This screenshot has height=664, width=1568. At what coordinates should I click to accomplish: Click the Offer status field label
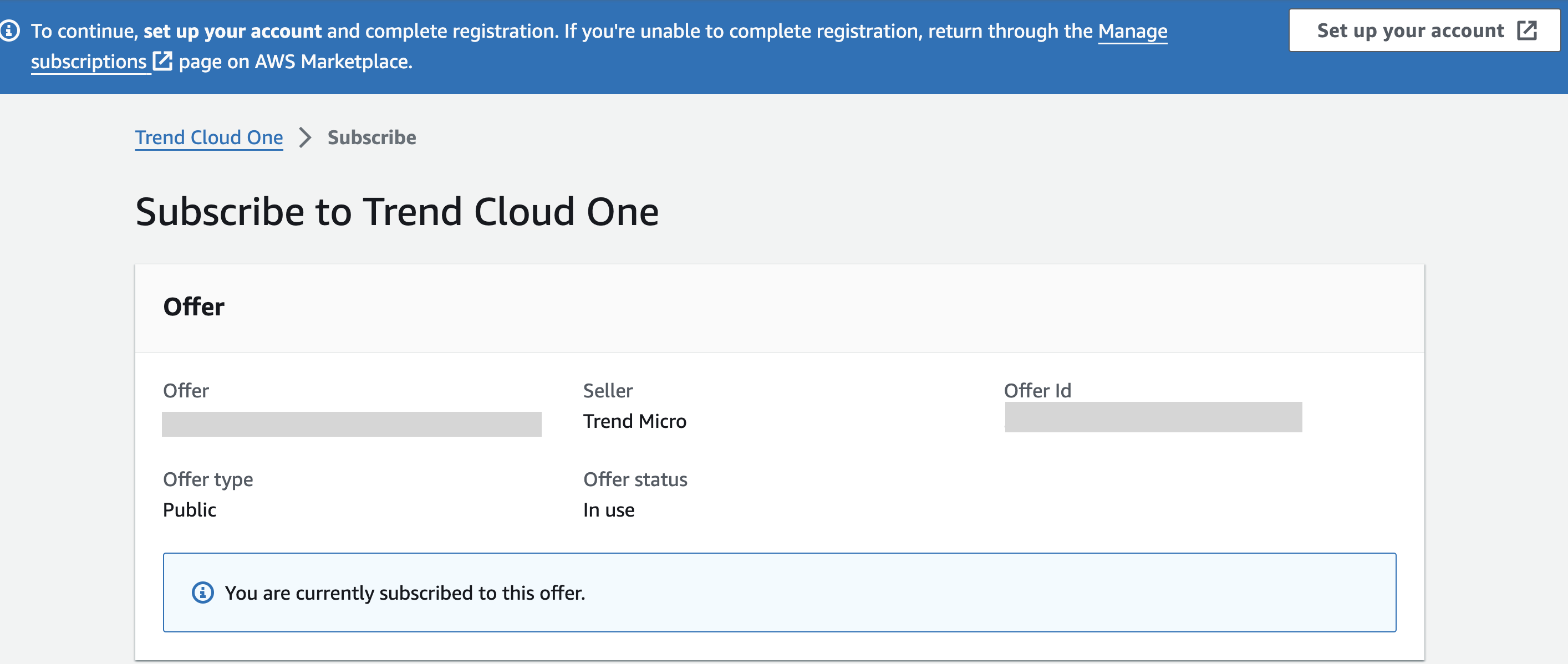(635, 479)
